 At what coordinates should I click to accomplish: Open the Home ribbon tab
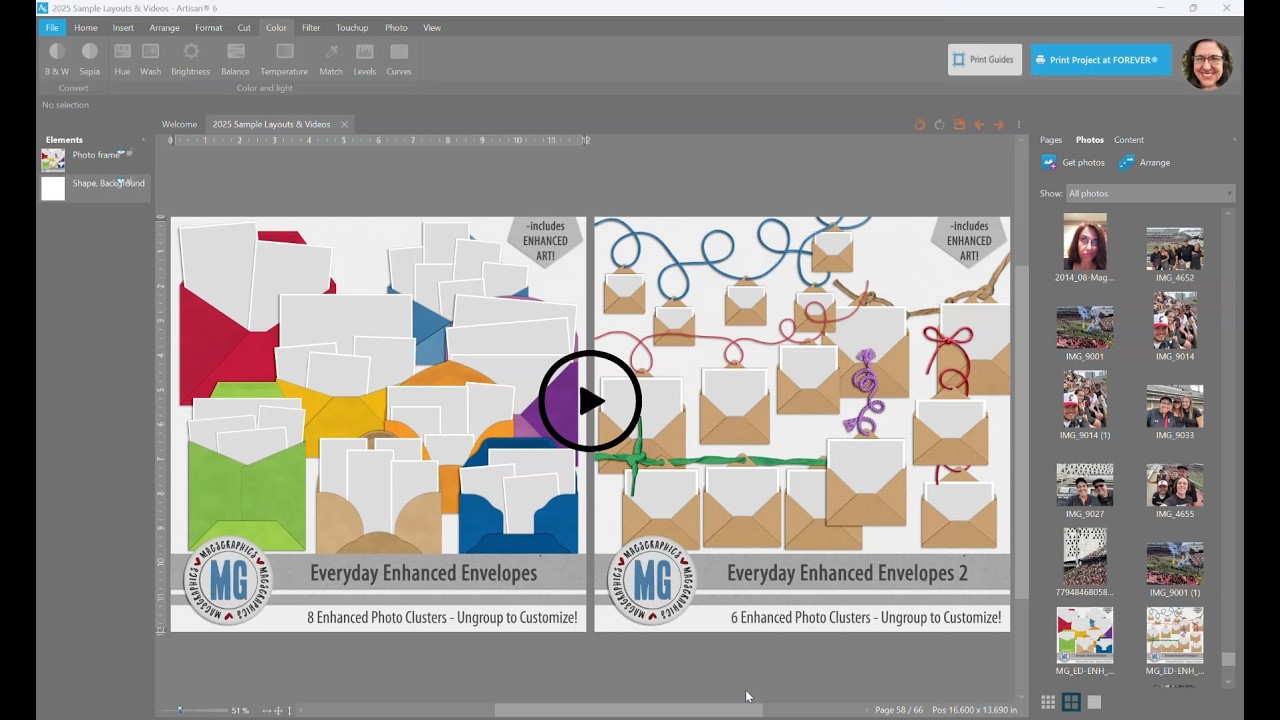pos(86,28)
